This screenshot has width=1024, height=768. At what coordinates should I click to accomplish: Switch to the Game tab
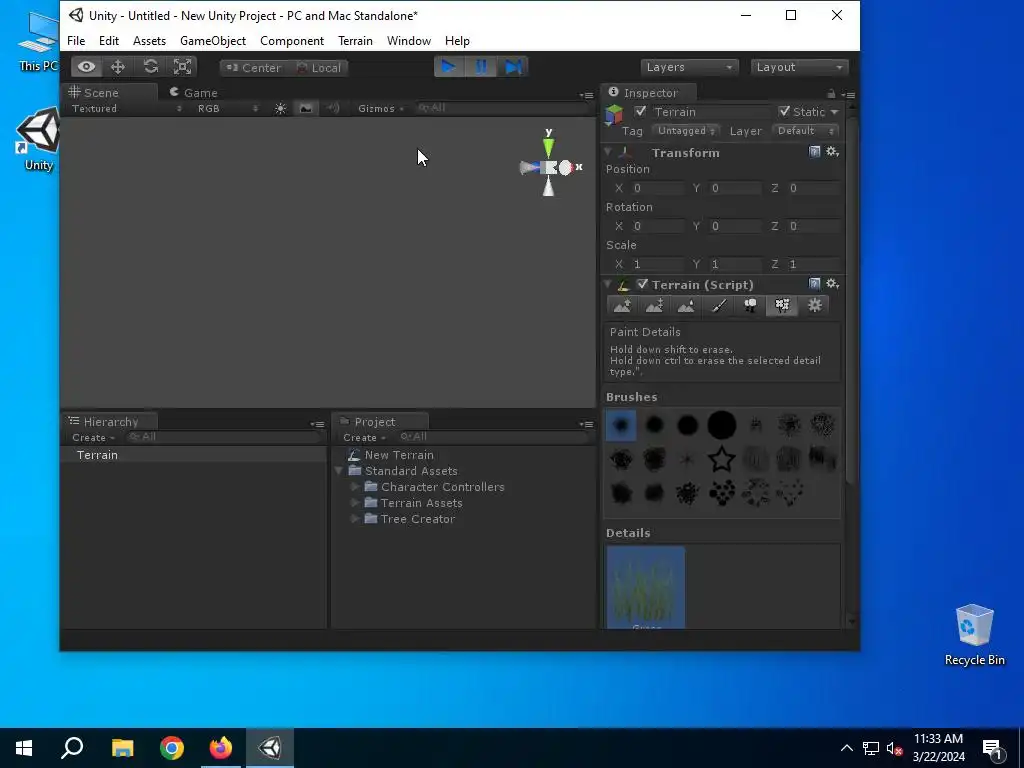[x=193, y=93]
